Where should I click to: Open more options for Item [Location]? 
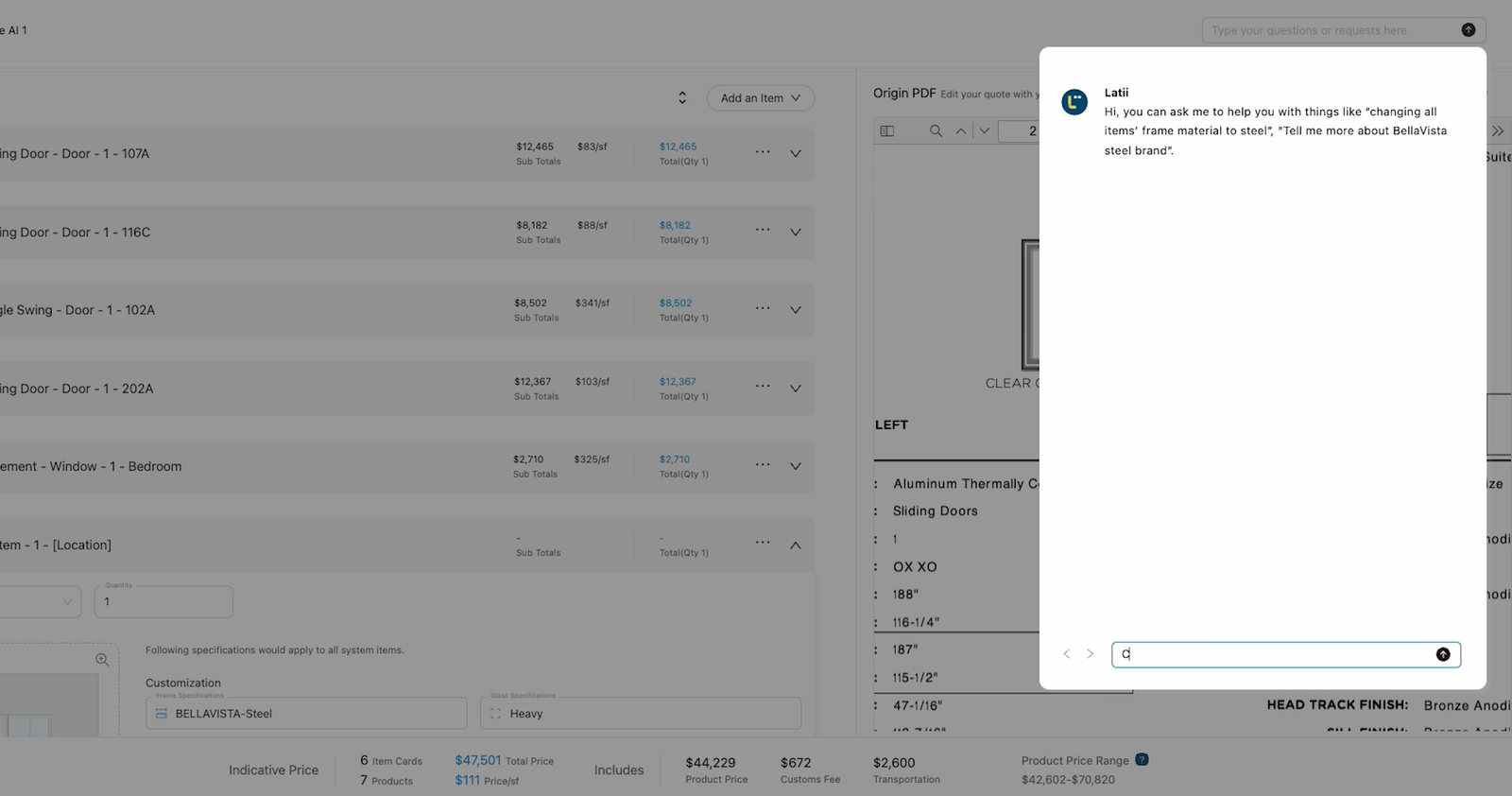click(763, 543)
